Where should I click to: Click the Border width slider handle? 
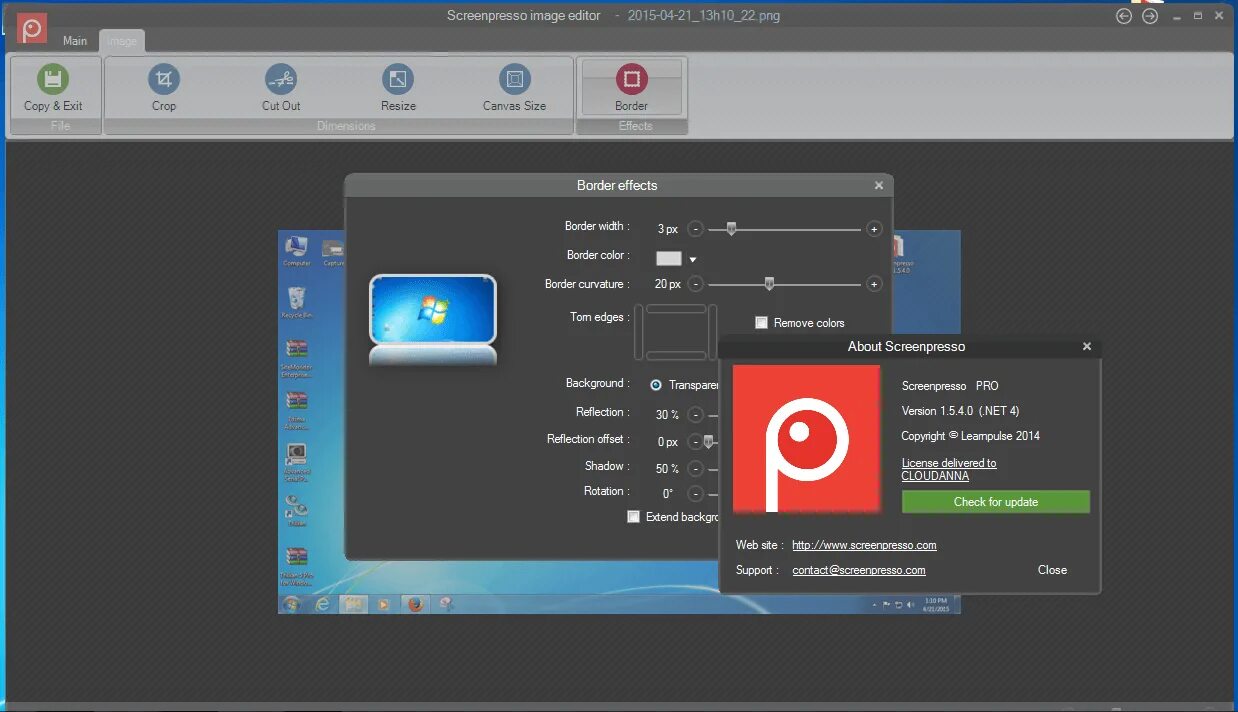pos(731,229)
